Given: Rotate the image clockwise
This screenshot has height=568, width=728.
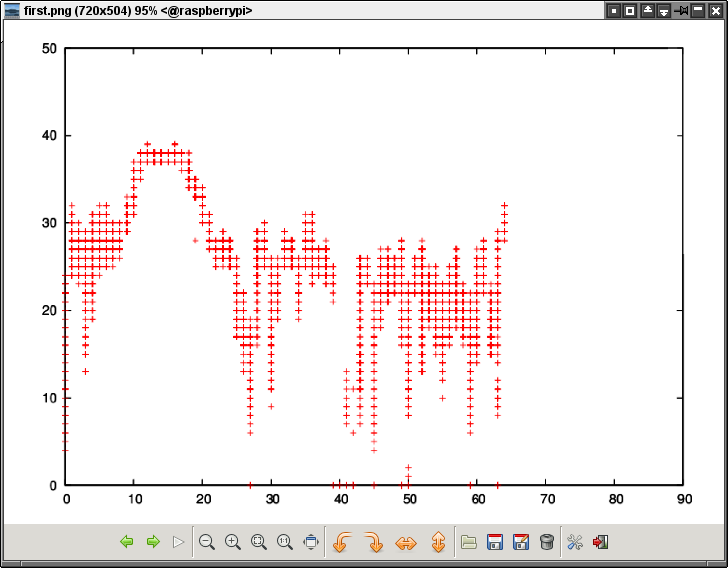Looking at the screenshot, I should (x=373, y=542).
